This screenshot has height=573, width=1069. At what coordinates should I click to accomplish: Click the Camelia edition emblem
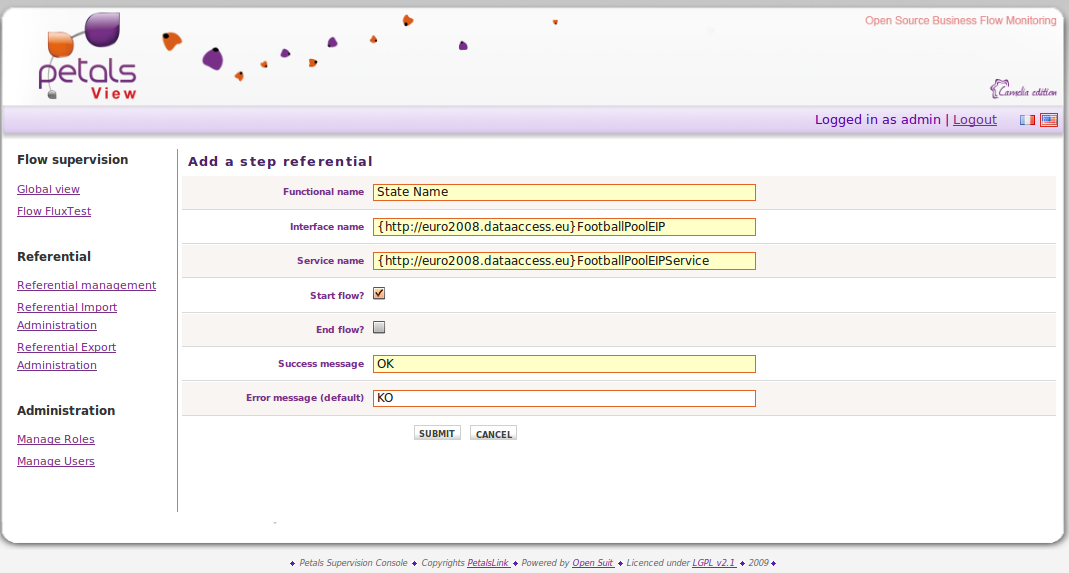pos(1023,90)
